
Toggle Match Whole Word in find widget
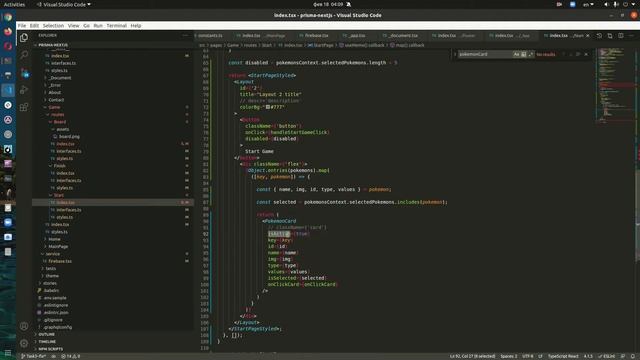click(524, 54)
